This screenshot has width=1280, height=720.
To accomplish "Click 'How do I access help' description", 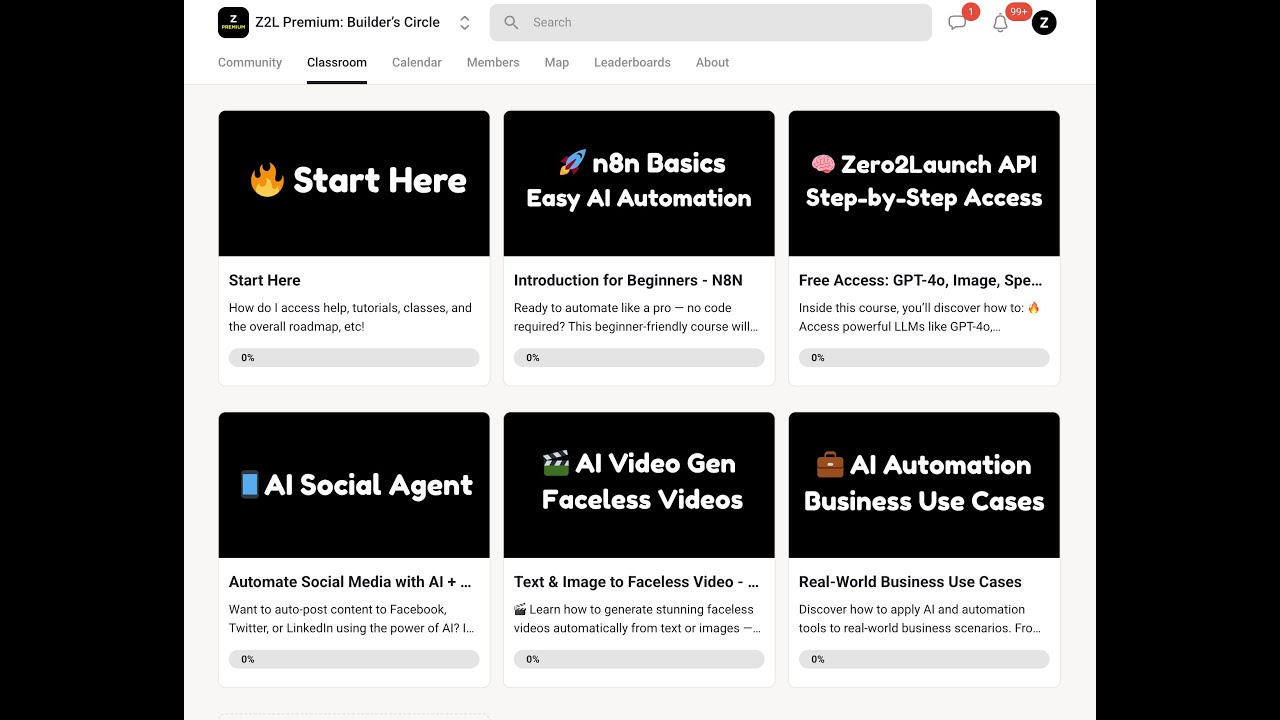I will point(350,317).
